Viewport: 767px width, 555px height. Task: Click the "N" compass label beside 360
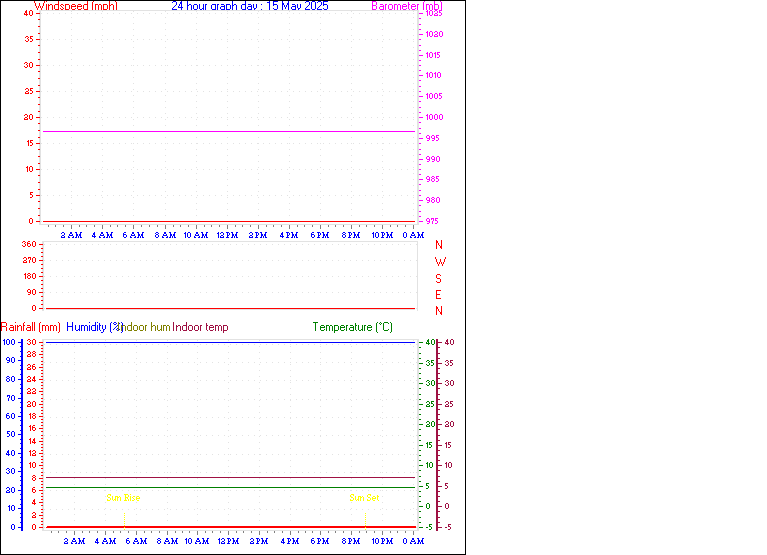439,245
